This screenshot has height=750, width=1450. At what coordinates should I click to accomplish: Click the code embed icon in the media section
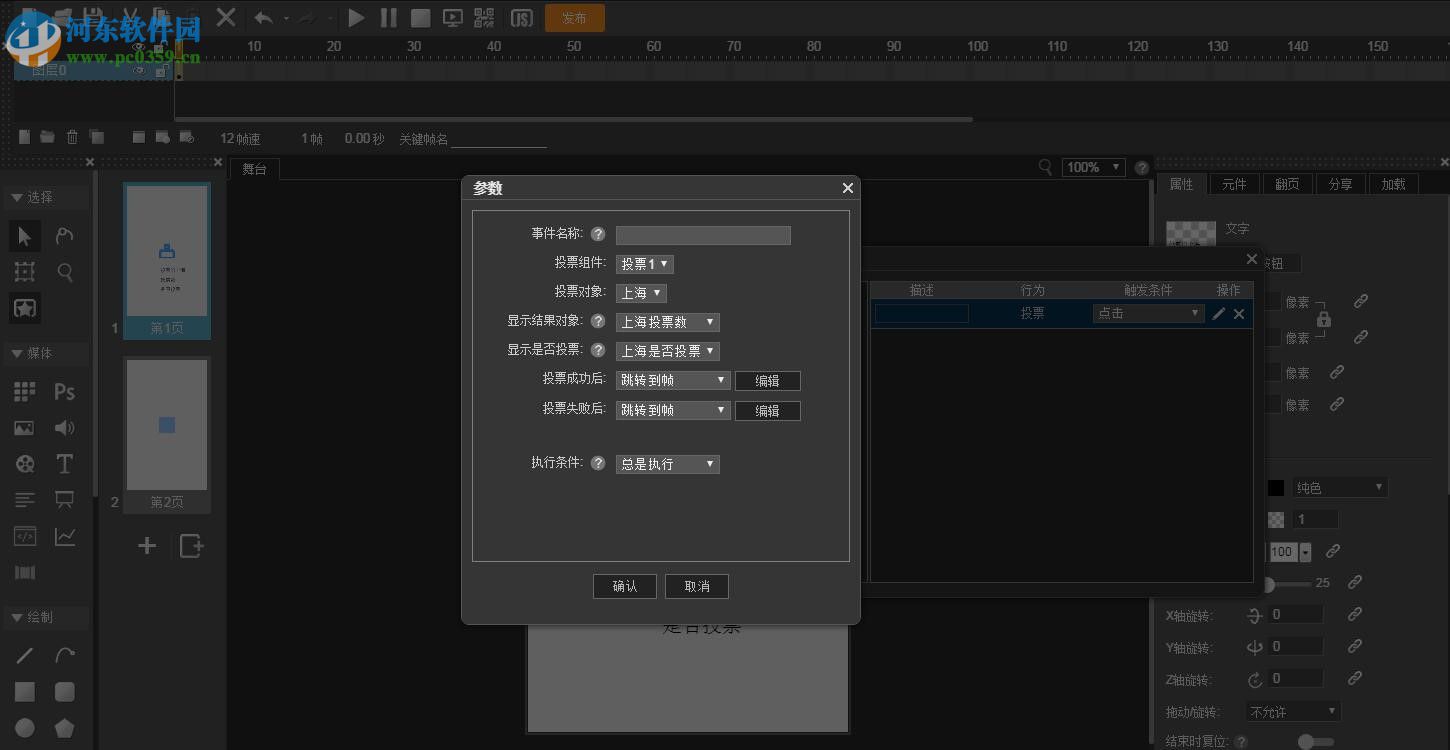[x=24, y=536]
